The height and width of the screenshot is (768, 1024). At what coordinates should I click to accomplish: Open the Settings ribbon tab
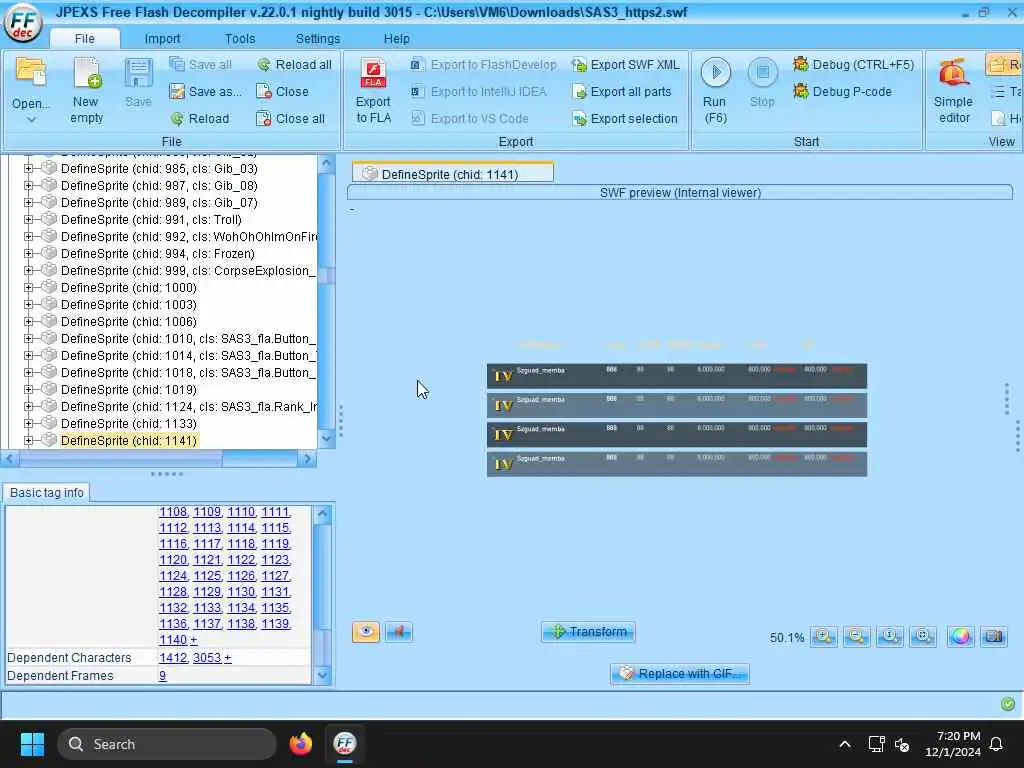(317, 39)
